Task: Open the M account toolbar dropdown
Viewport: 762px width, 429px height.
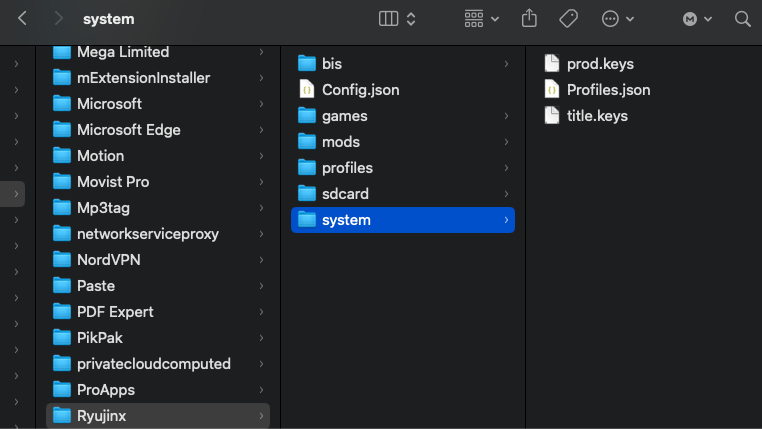Action: pyautogui.click(x=697, y=19)
